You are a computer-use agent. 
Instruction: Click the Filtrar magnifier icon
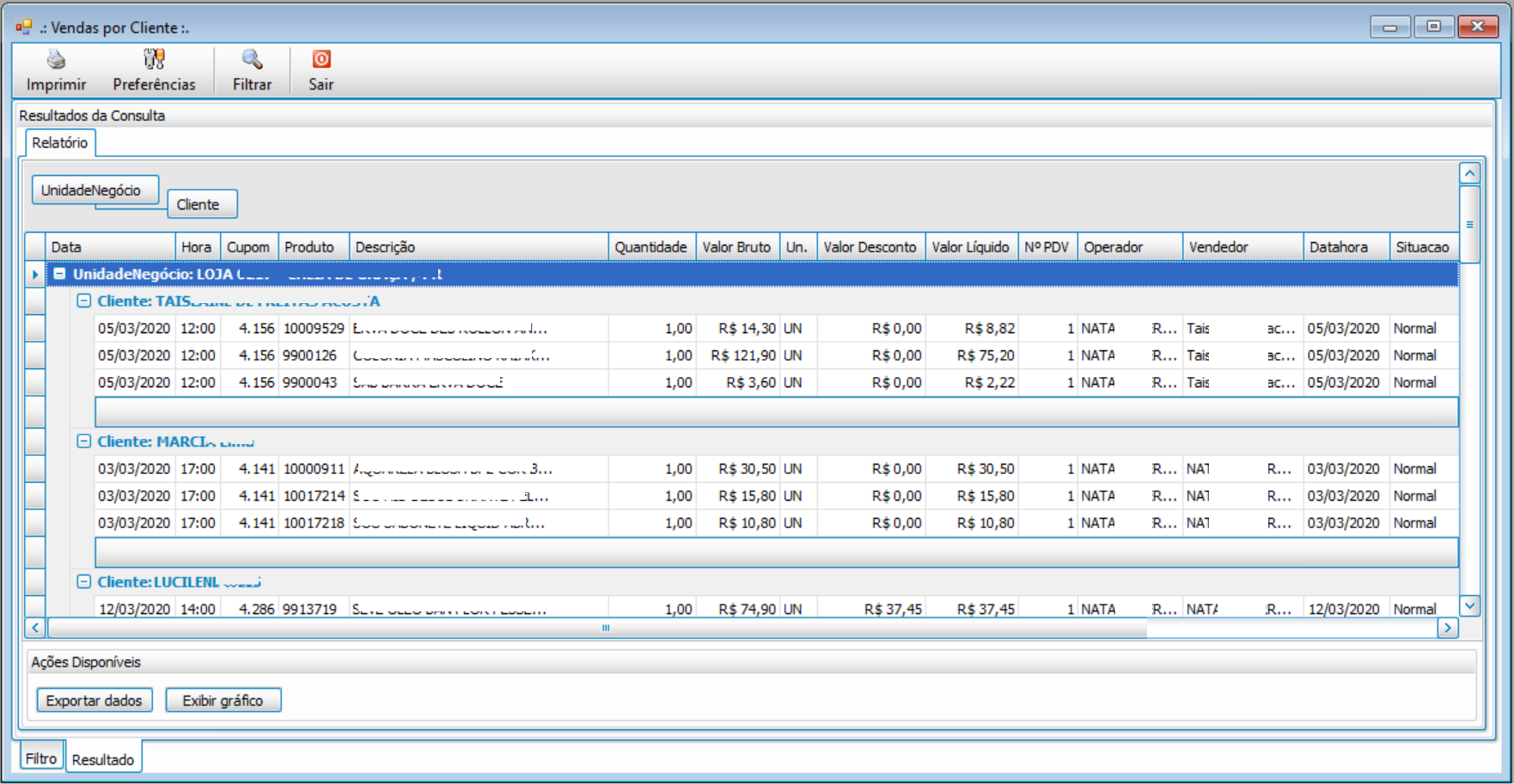[252, 59]
